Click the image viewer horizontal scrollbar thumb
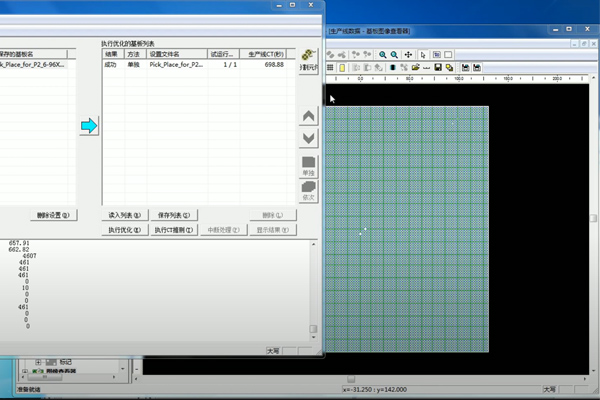Image resolution: width=600 pixels, height=400 pixels. pos(351,379)
